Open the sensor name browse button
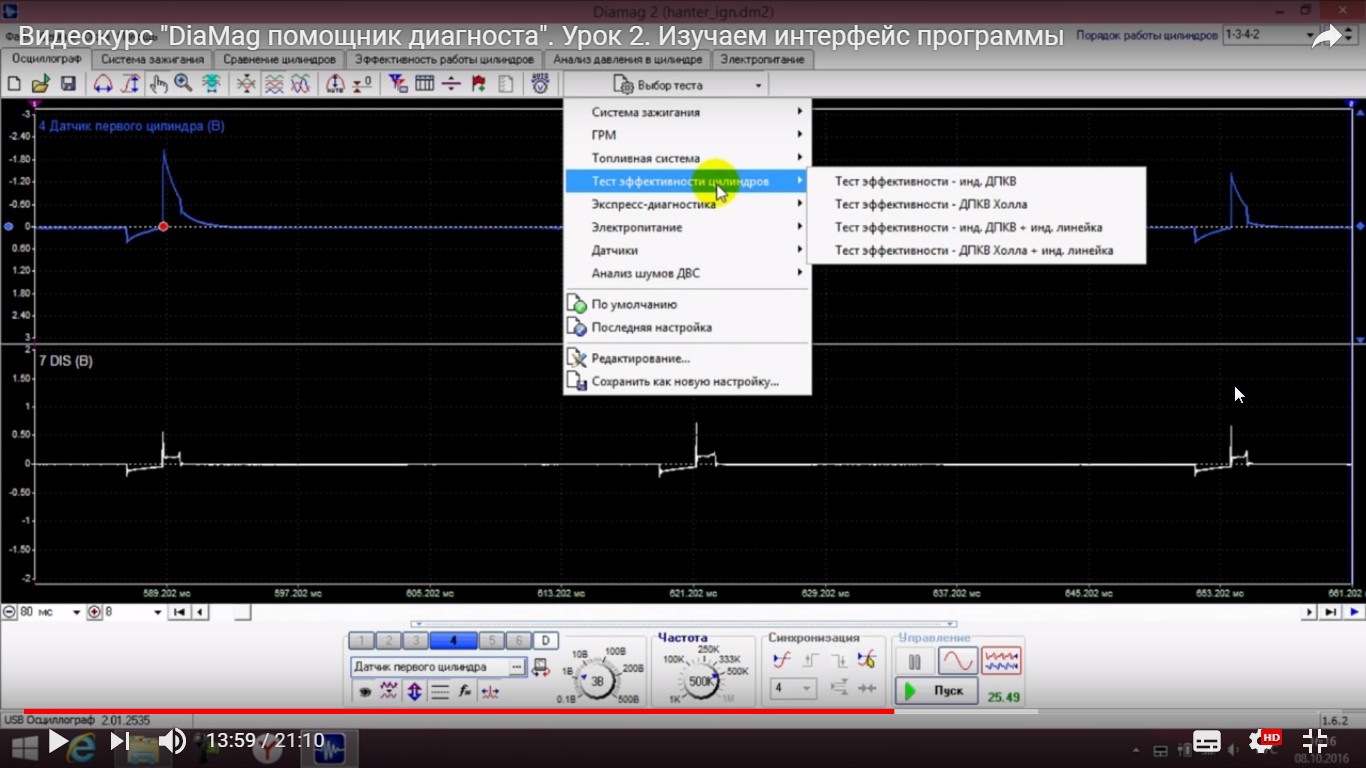This screenshot has width=1366, height=768. pyautogui.click(x=517, y=667)
